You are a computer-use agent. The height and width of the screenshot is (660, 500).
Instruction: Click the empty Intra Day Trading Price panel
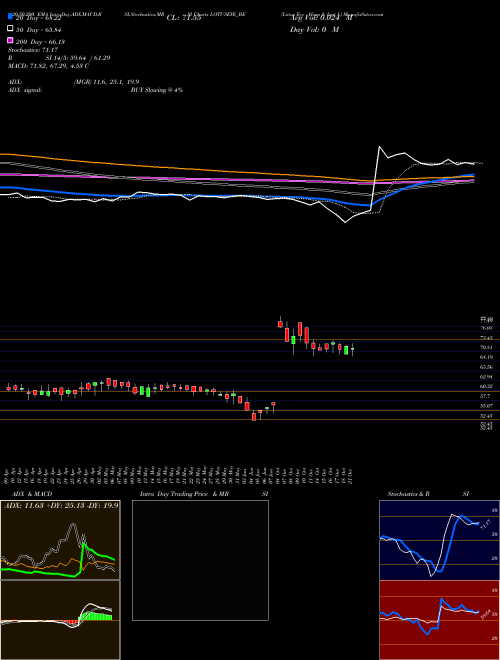(x=200, y=560)
